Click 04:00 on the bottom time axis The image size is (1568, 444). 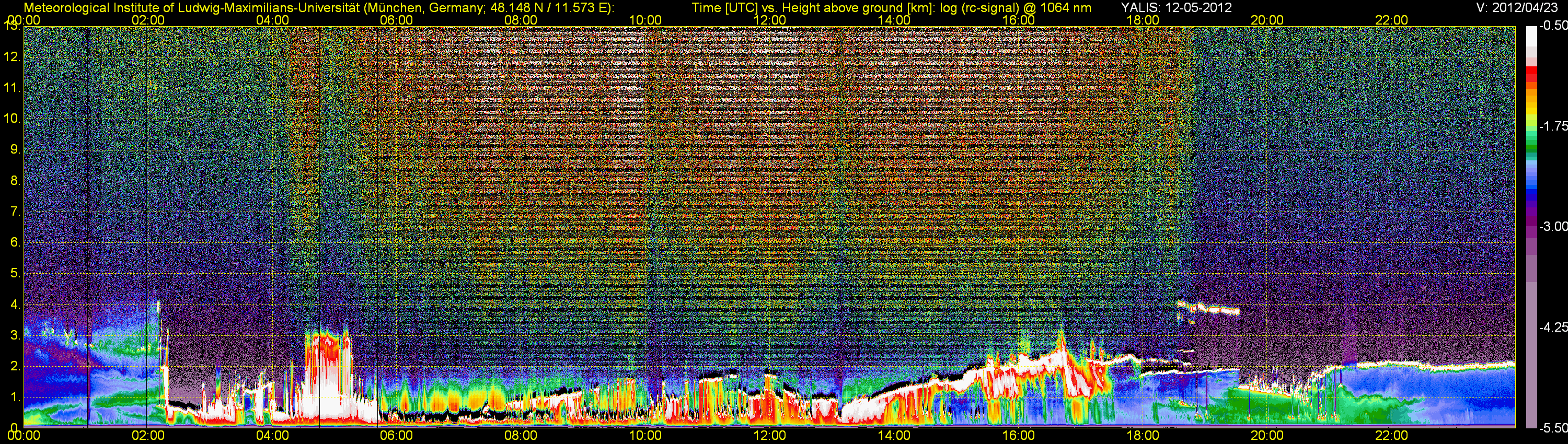272,436
